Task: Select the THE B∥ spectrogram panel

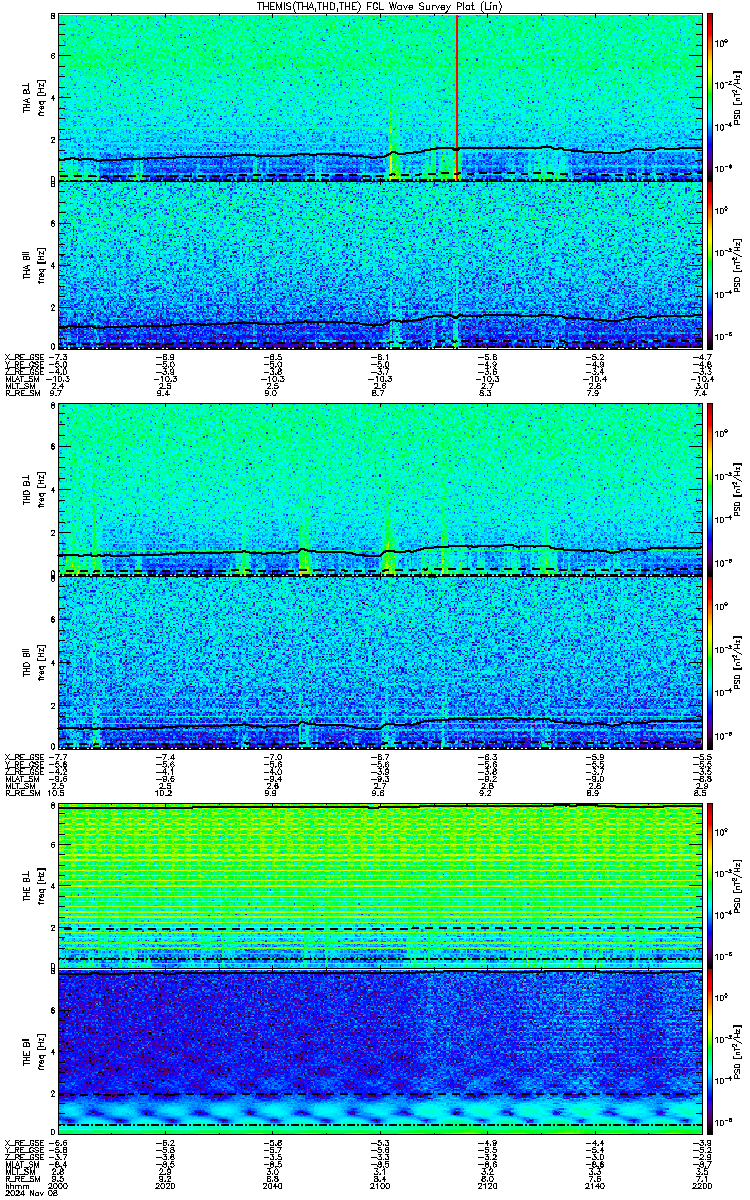Action: [x=381, y=1052]
